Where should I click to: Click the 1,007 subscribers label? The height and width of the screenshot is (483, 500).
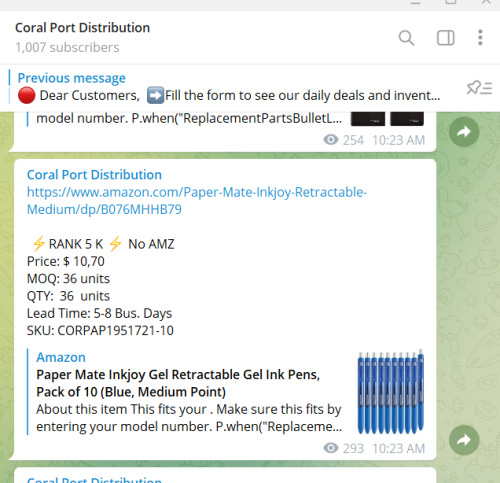[67, 47]
